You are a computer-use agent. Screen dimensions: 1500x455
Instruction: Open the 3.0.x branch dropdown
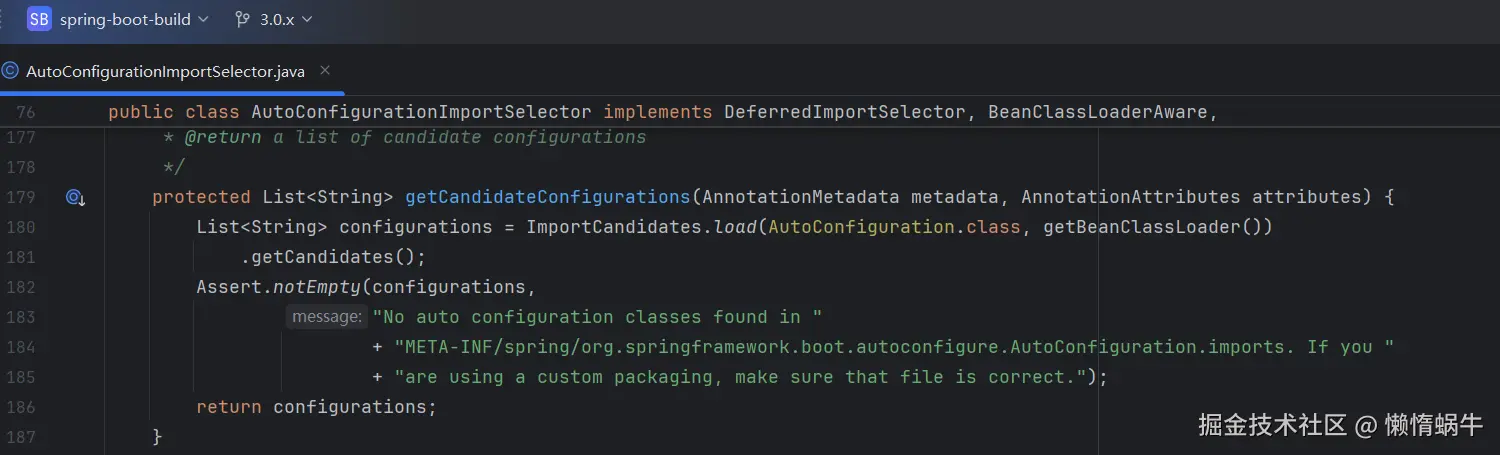[x=285, y=19]
